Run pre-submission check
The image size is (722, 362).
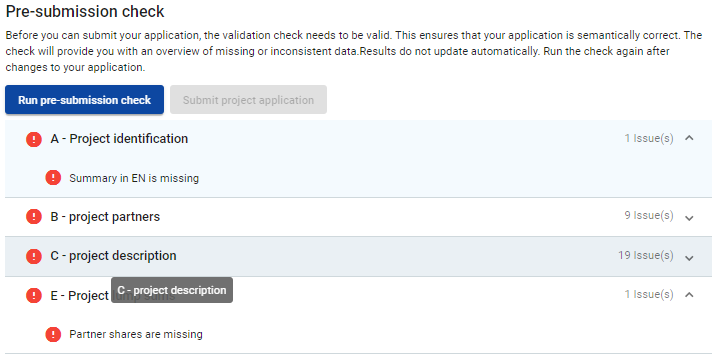pos(84,99)
